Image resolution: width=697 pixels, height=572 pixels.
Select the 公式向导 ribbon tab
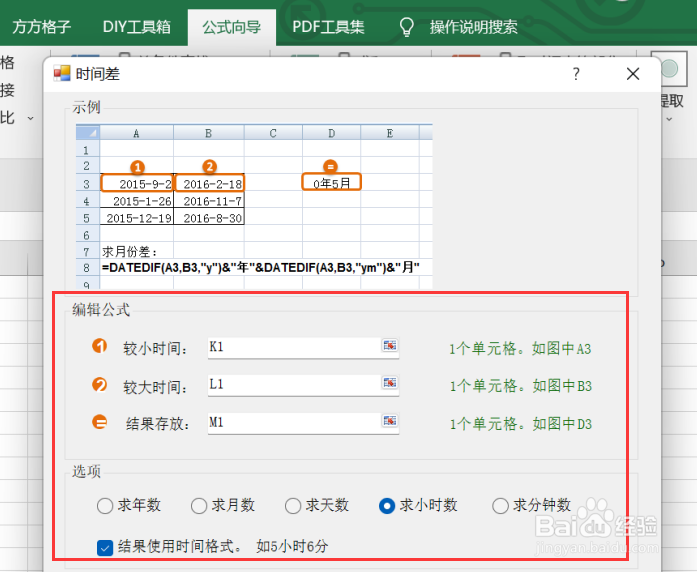(x=232, y=27)
